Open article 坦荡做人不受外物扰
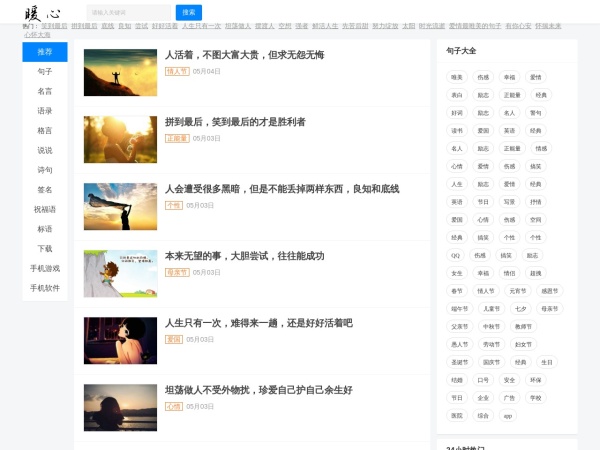The image size is (600, 450). click(x=259, y=390)
